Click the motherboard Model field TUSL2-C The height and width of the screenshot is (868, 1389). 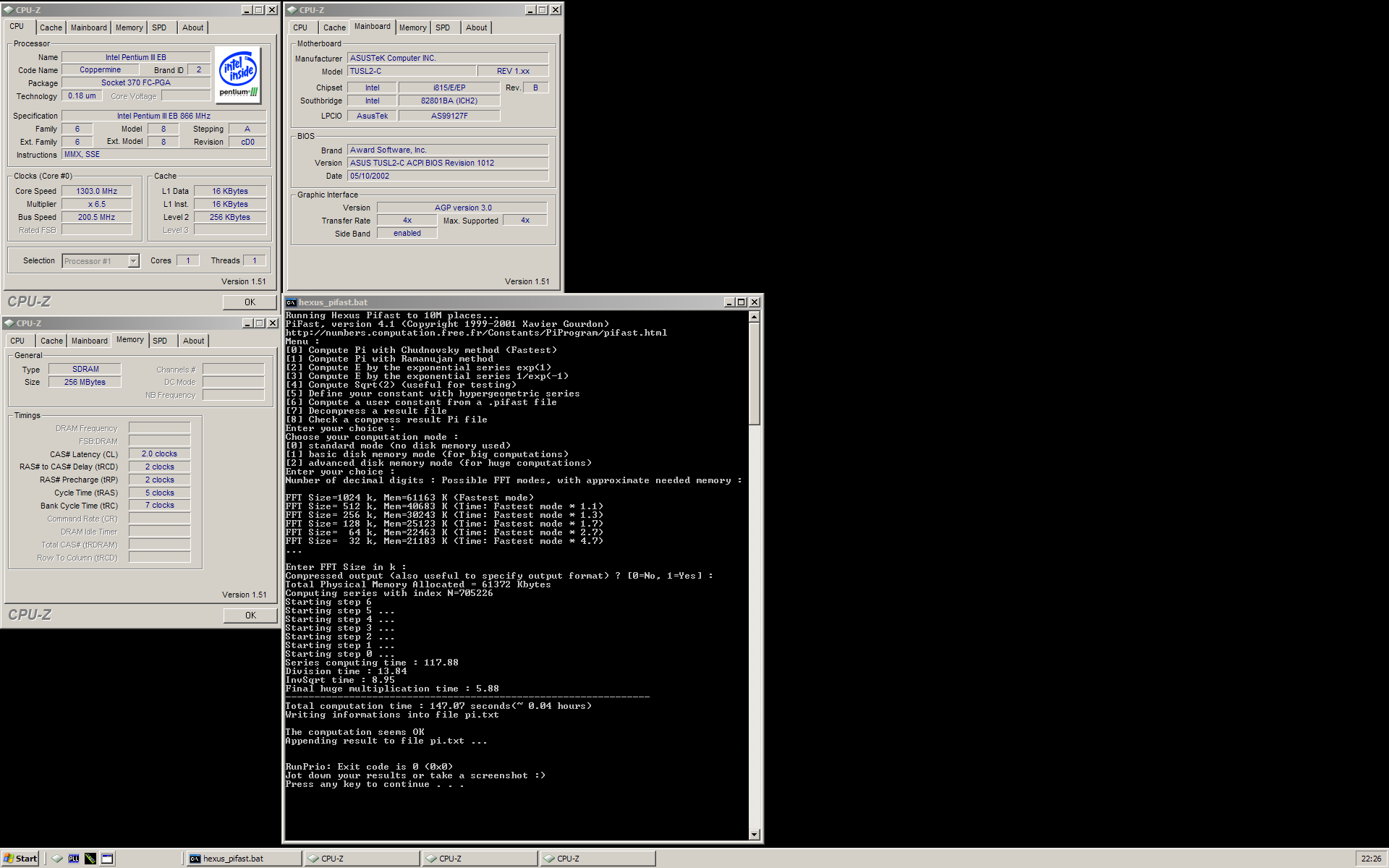(x=412, y=71)
